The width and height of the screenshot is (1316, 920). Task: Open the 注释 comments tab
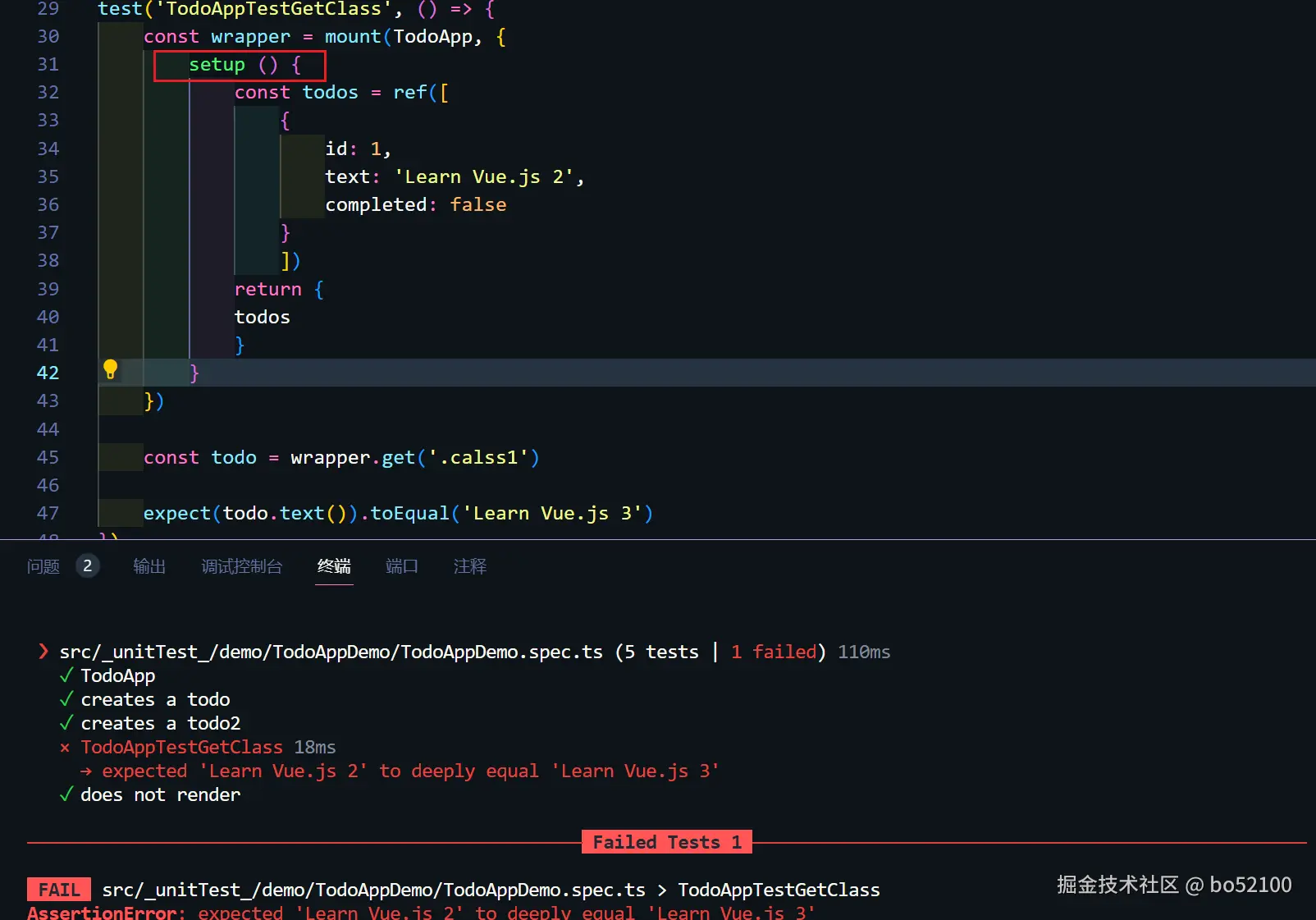click(x=470, y=566)
